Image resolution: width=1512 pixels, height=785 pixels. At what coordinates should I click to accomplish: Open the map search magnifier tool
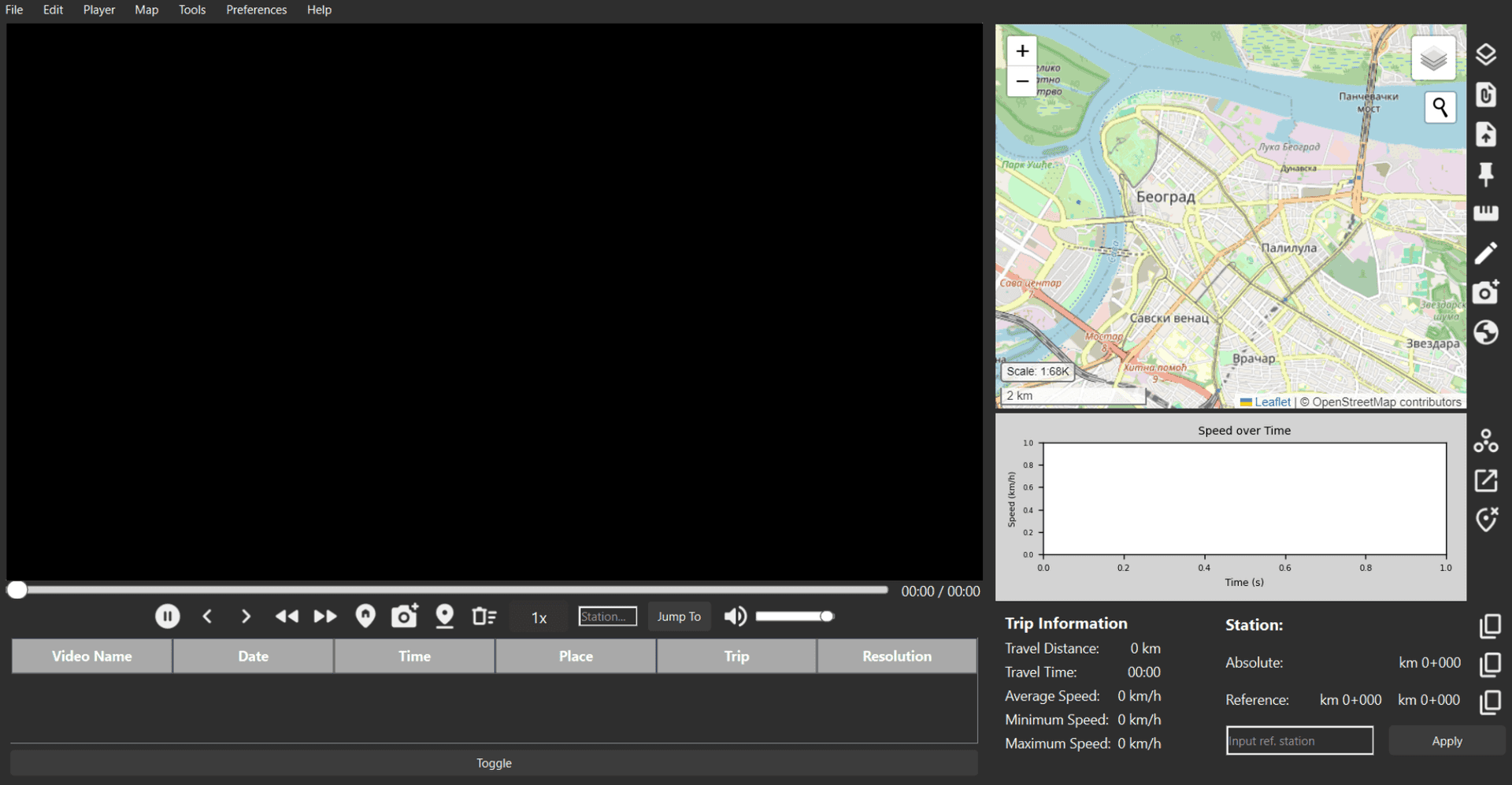pos(1440,107)
